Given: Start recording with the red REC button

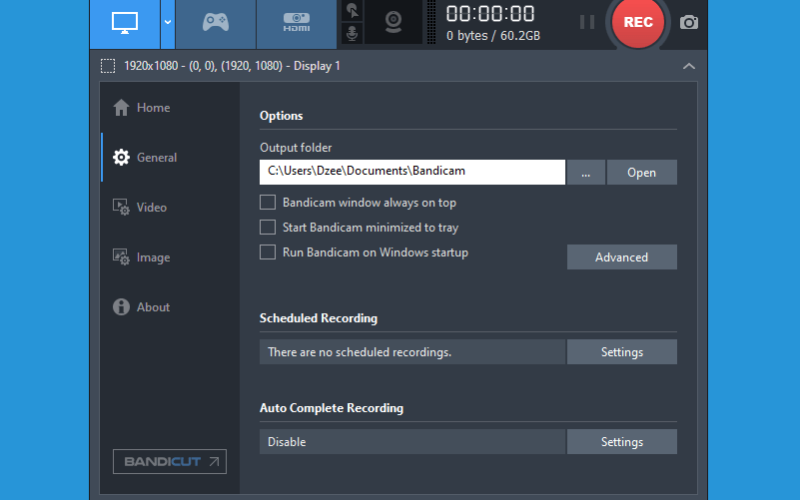Looking at the screenshot, I should pos(638,22).
